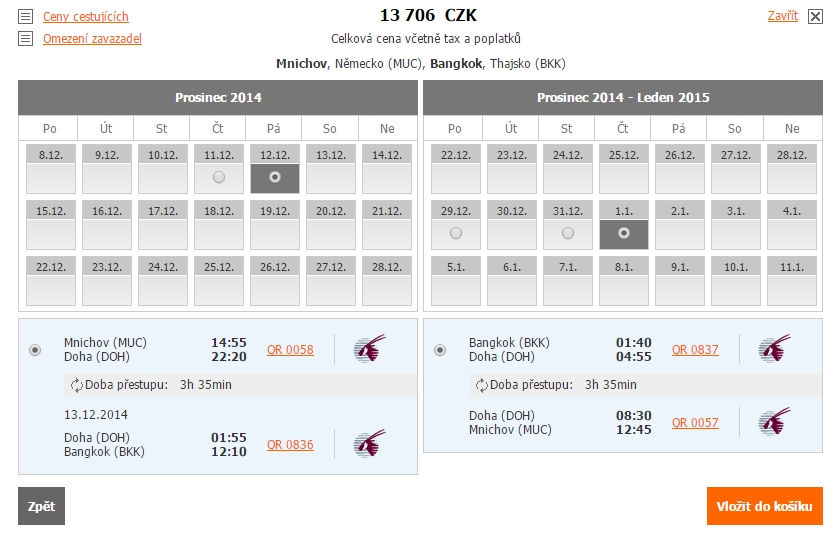
Task: Click the list icon beside Omezení zavazadel
Action: (25, 39)
